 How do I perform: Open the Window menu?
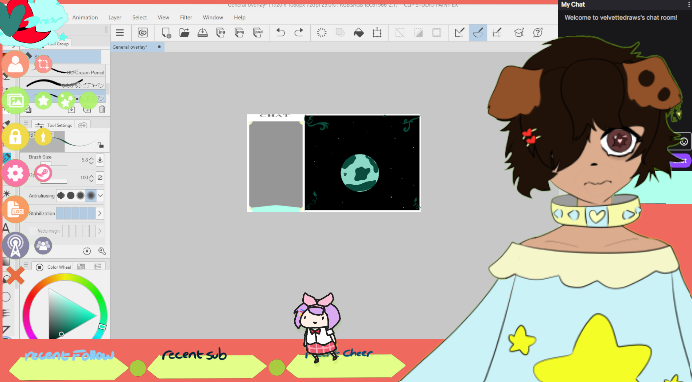[x=213, y=17]
